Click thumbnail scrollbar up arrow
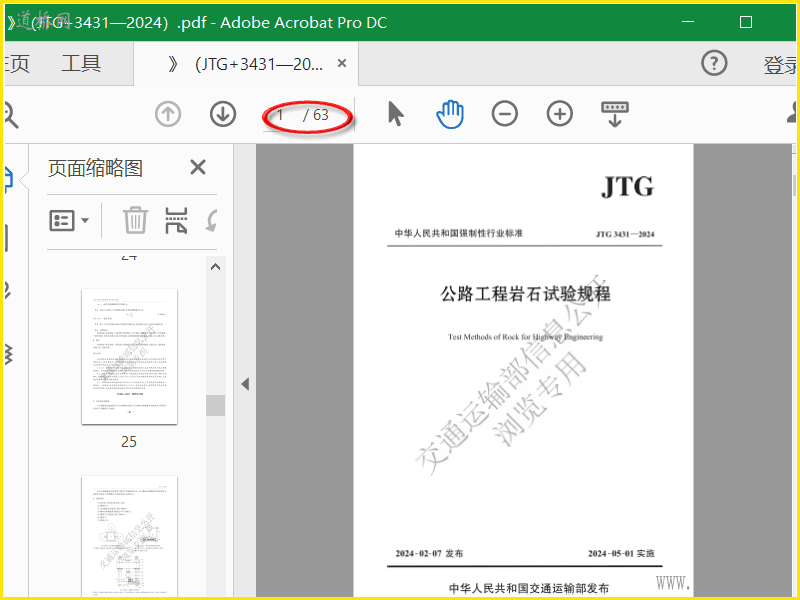Viewport: 800px width, 600px height. click(x=215, y=266)
